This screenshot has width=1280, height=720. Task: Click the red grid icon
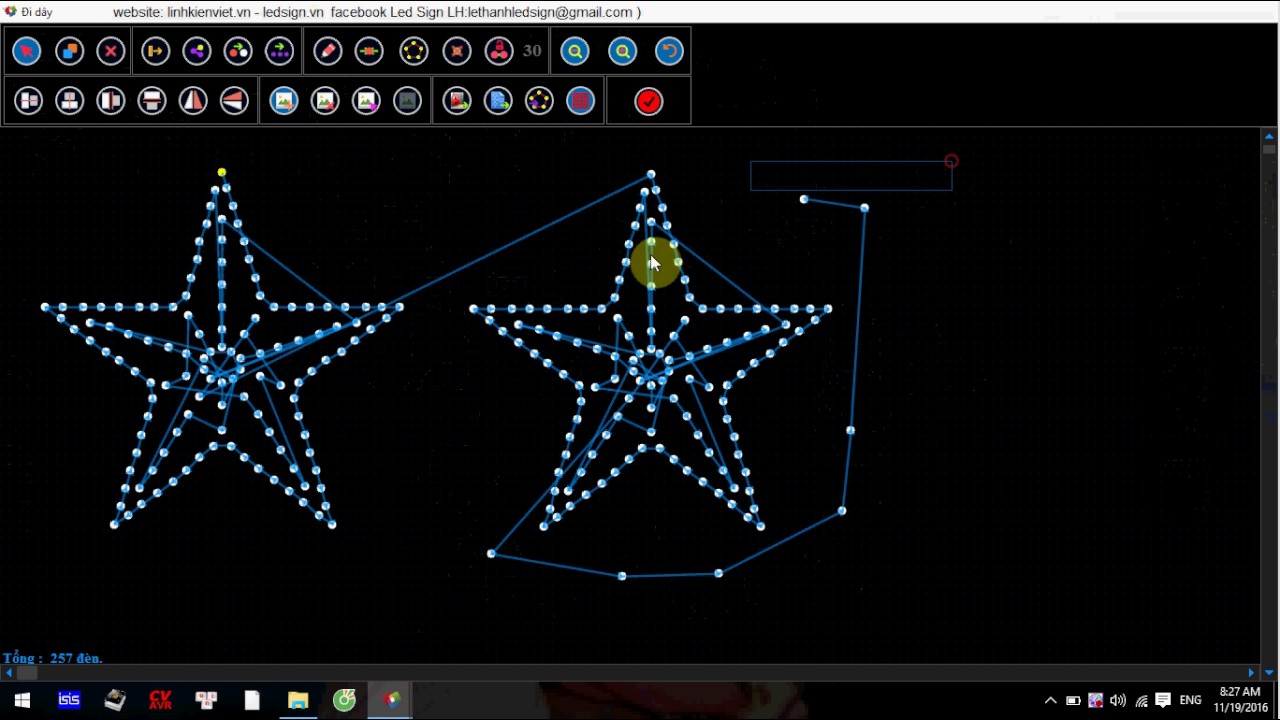581,101
